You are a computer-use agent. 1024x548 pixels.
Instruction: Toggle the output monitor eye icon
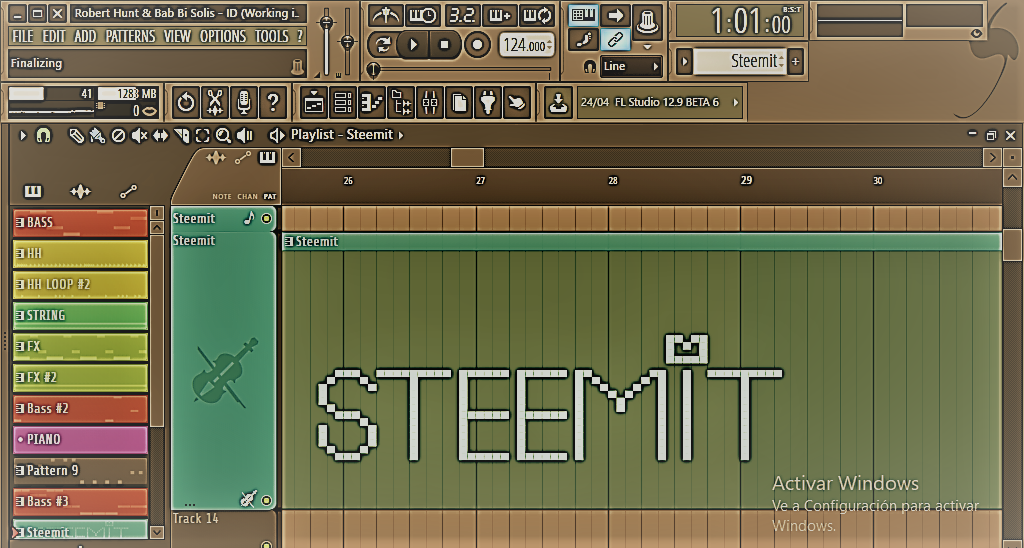click(976, 33)
